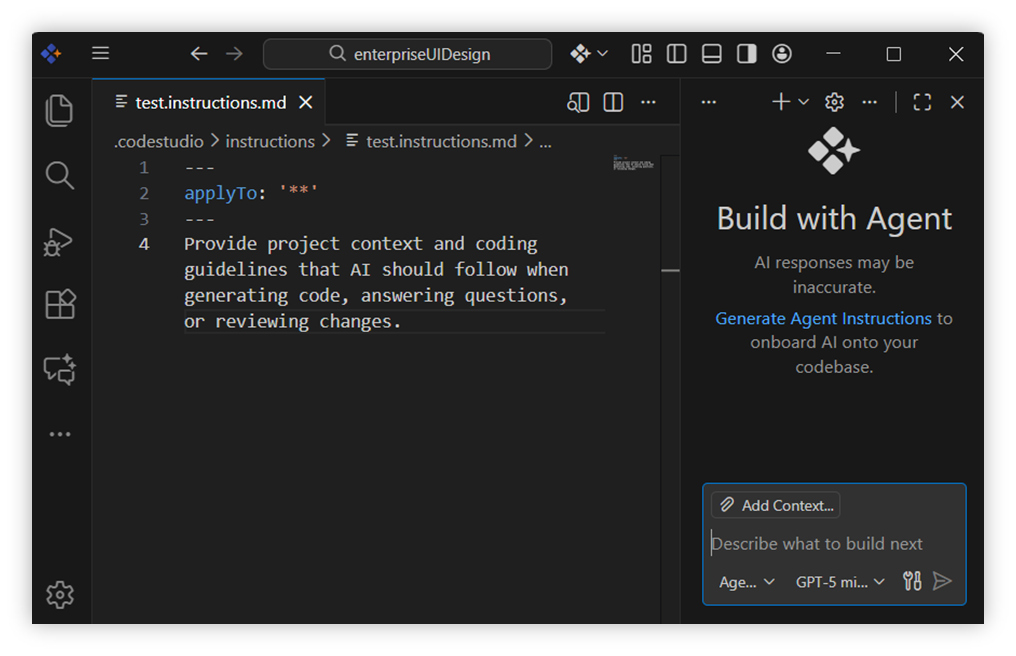Image resolution: width=1016 pixels, height=656 pixels.
Task: Open the Configure Tools icon in chat input
Action: pyautogui.click(x=912, y=581)
